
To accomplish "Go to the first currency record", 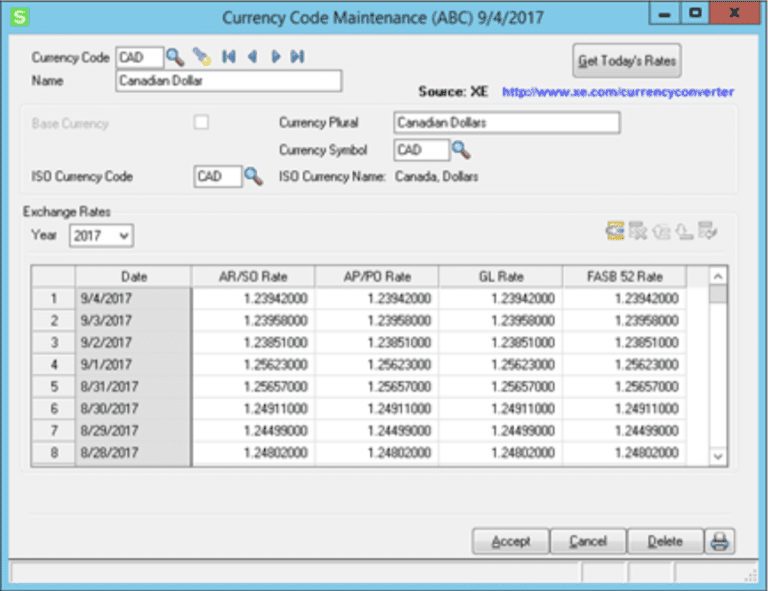I will tap(229, 58).
